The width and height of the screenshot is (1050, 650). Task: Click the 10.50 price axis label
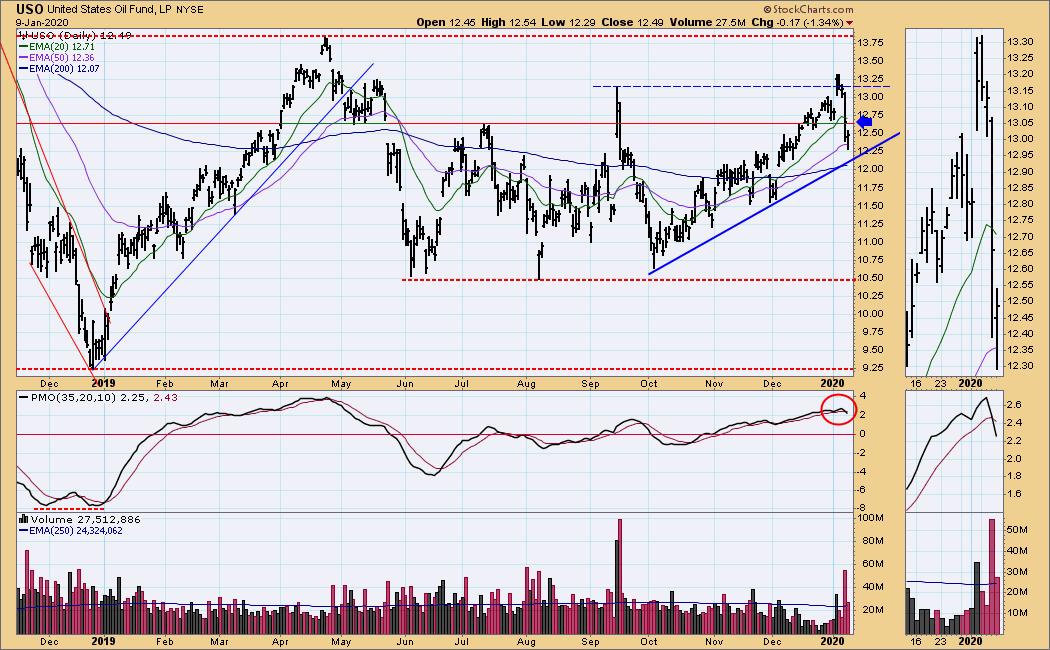click(x=870, y=278)
